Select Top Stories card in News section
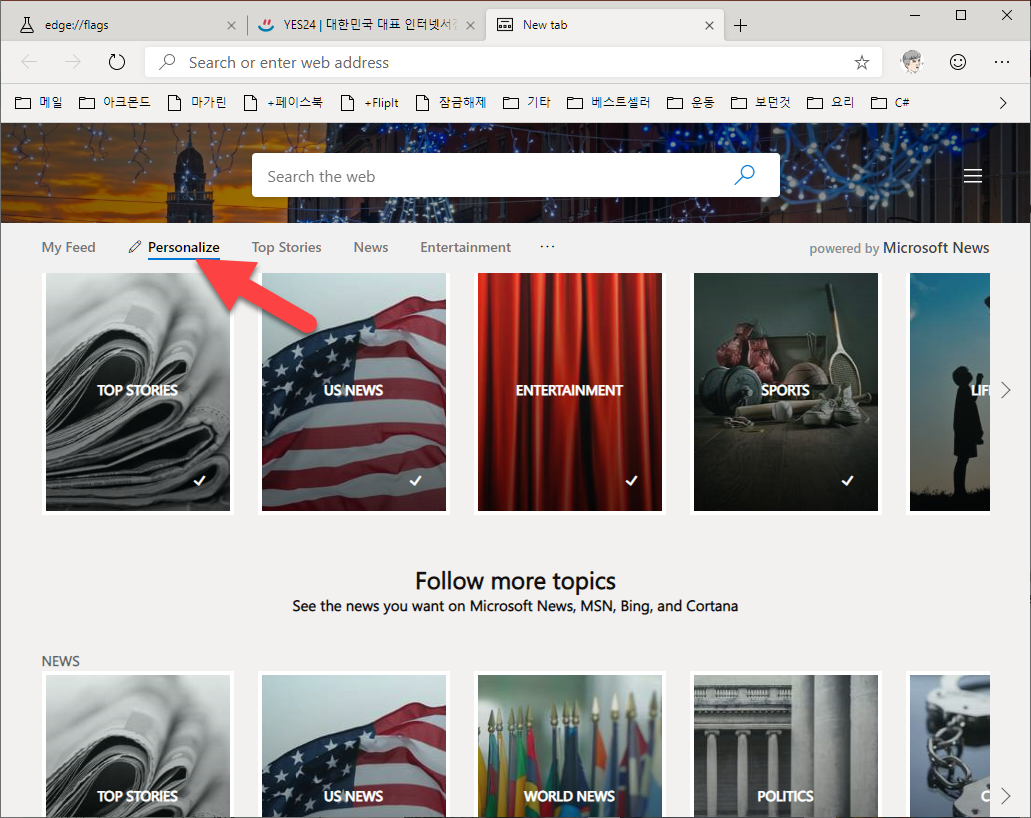The image size is (1031, 818). pyautogui.click(x=138, y=746)
